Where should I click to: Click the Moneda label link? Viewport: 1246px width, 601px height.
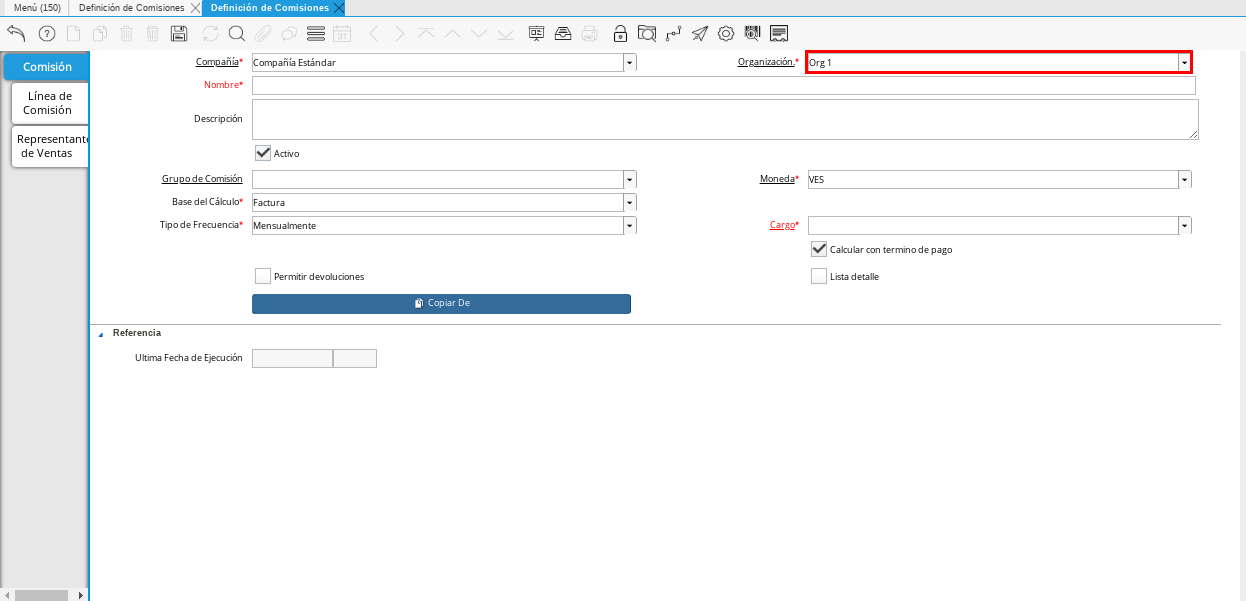(777, 179)
